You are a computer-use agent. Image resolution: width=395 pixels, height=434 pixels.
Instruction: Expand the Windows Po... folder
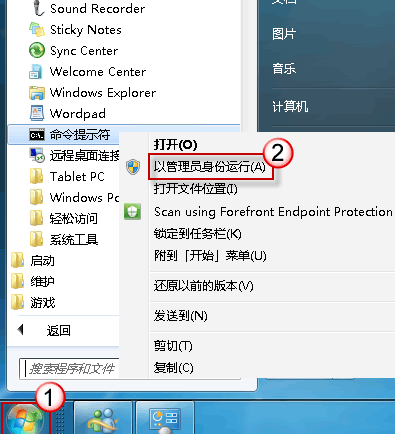tap(74, 197)
